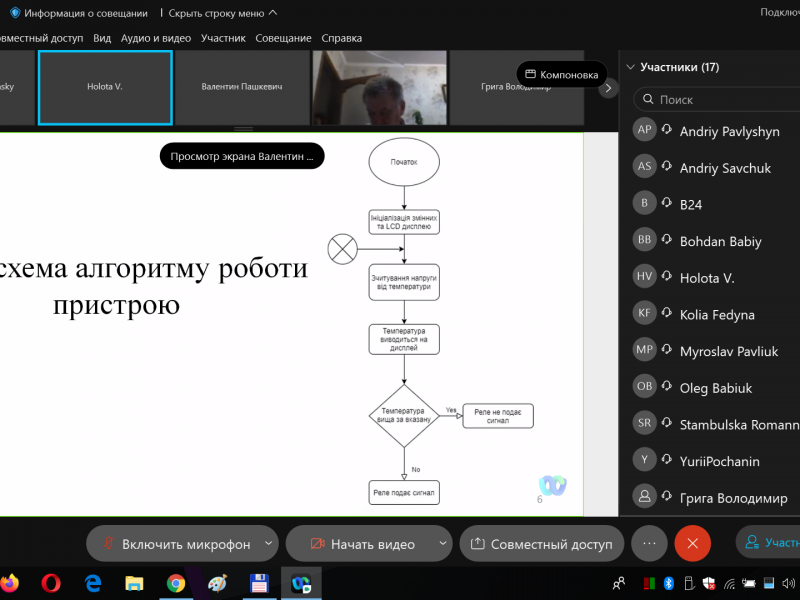
Task: Click the Bluetooth icon in the system tray
Action: (x=670, y=583)
